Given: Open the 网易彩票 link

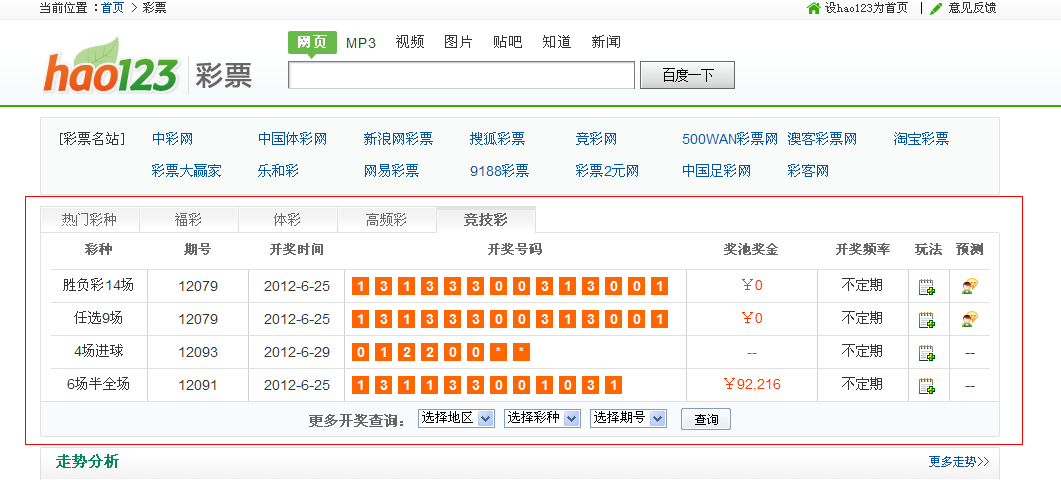Looking at the screenshot, I should point(391,171).
